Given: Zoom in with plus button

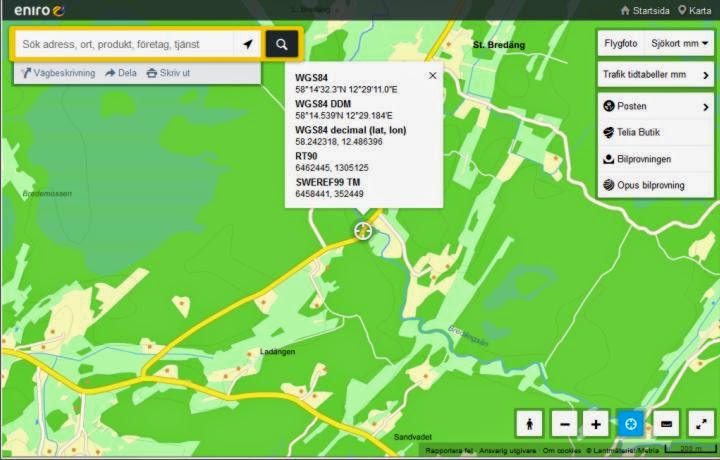Looking at the screenshot, I should (x=596, y=424).
